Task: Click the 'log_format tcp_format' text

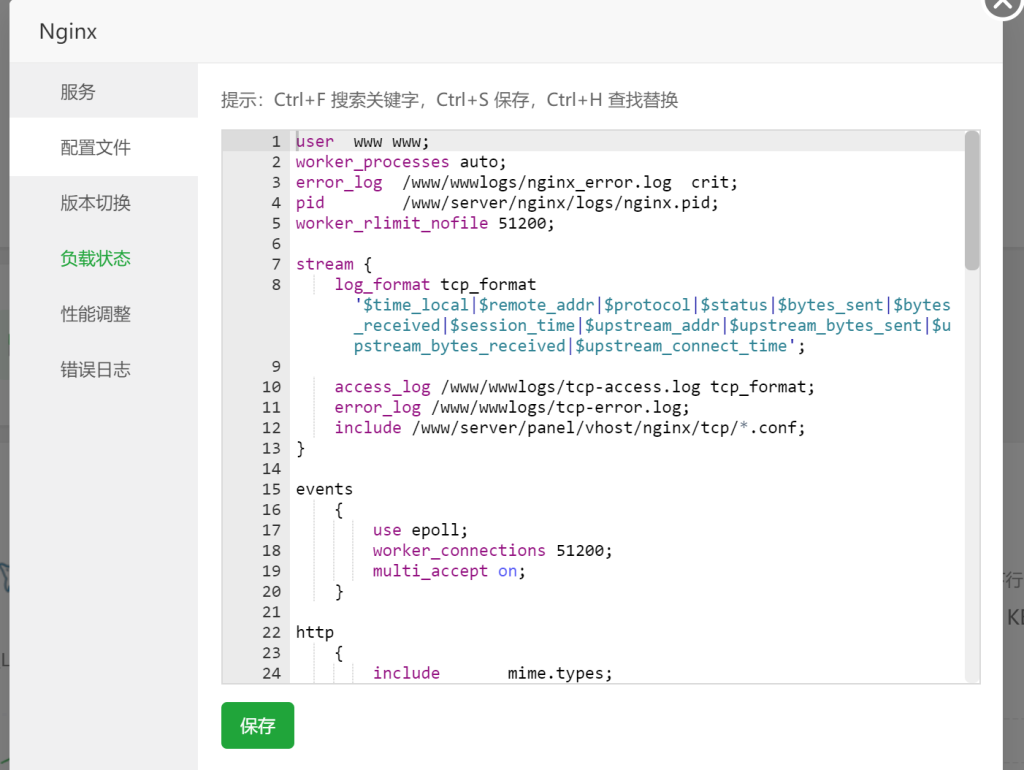Action: (435, 285)
